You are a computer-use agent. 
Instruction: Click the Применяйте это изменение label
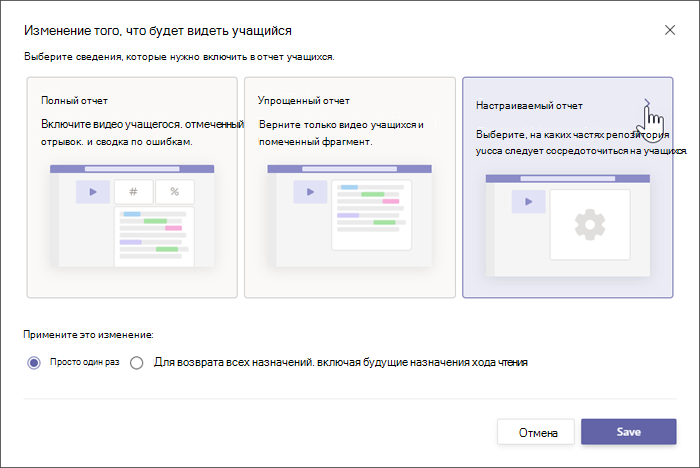[x=88, y=334]
